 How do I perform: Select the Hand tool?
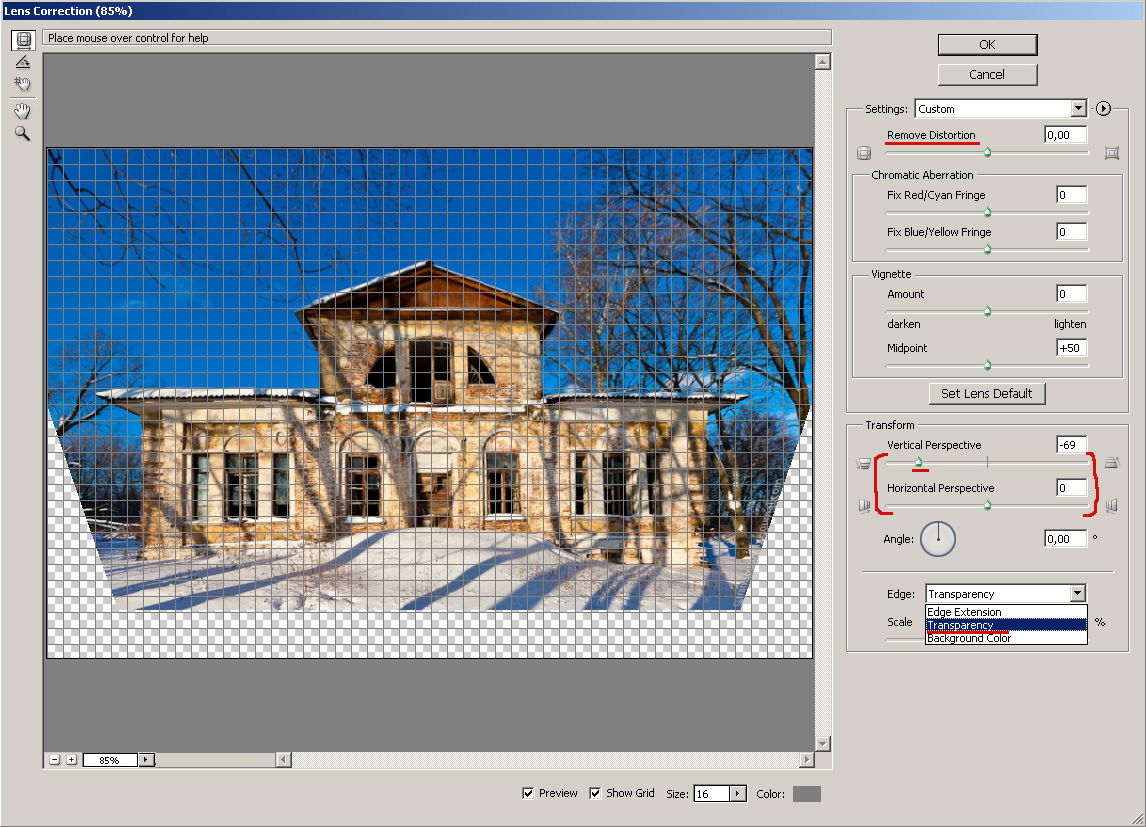pyautogui.click(x=23, y=111)
